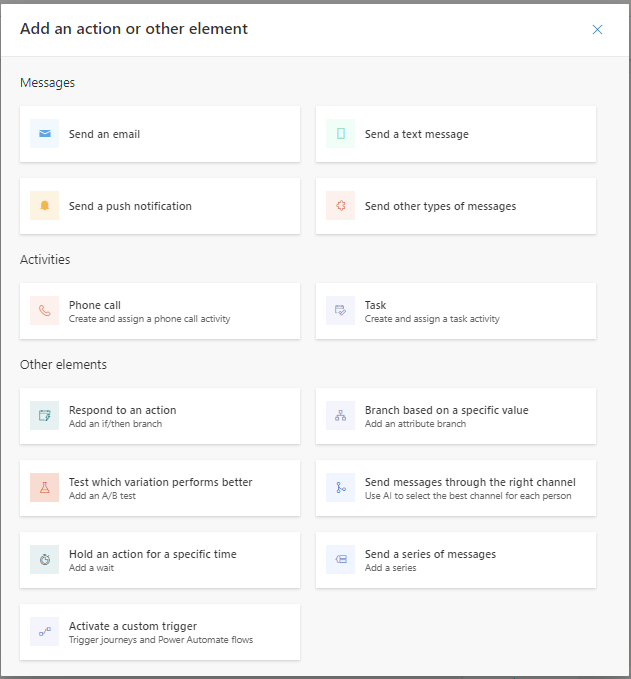Viewport: 631px width, 679px height.
Task: Click the attribute branch hierarchy icon
Action: [x=340, y=416]
